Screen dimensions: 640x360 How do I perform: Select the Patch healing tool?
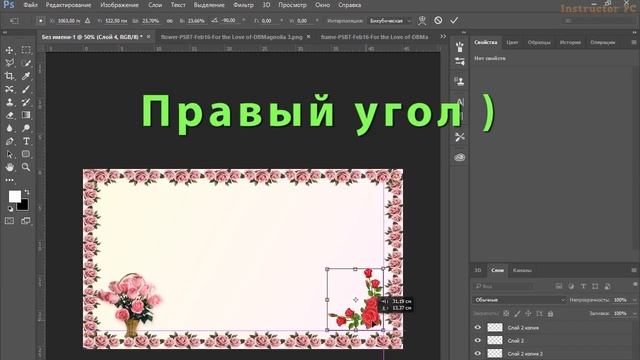pos(9,89)
